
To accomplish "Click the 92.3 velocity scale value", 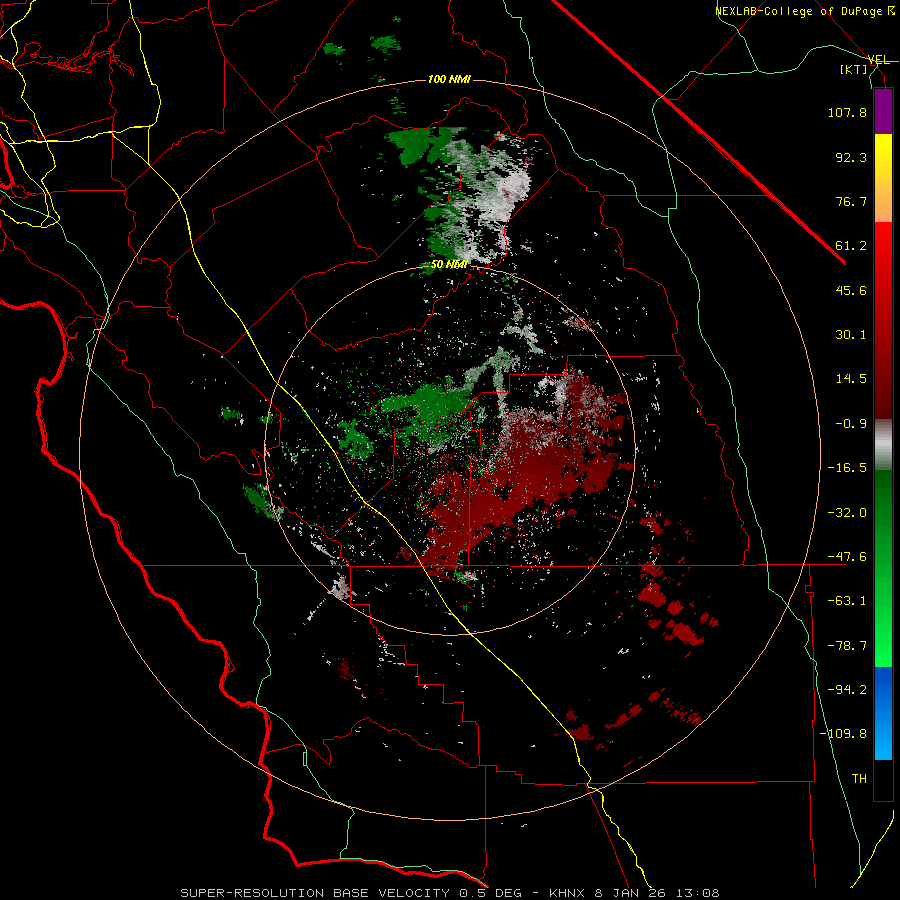I will click(851, 157).
